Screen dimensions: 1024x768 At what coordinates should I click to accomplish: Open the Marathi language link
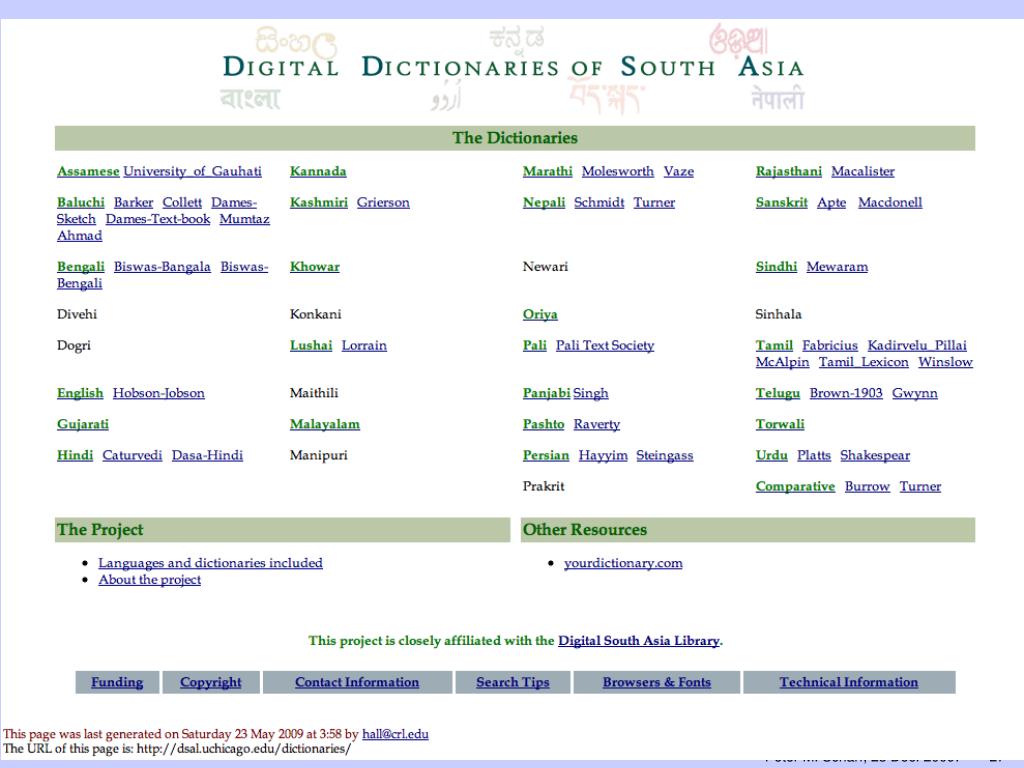[x=547, y=171]
